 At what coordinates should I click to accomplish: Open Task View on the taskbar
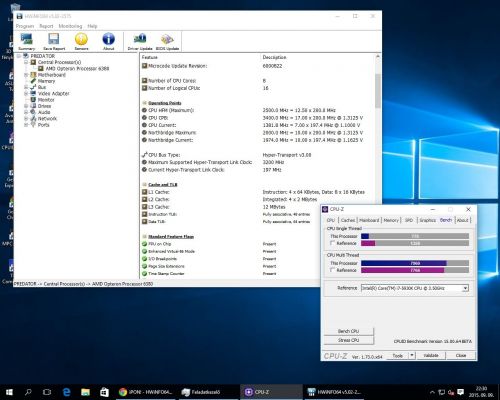pos(47,392)
